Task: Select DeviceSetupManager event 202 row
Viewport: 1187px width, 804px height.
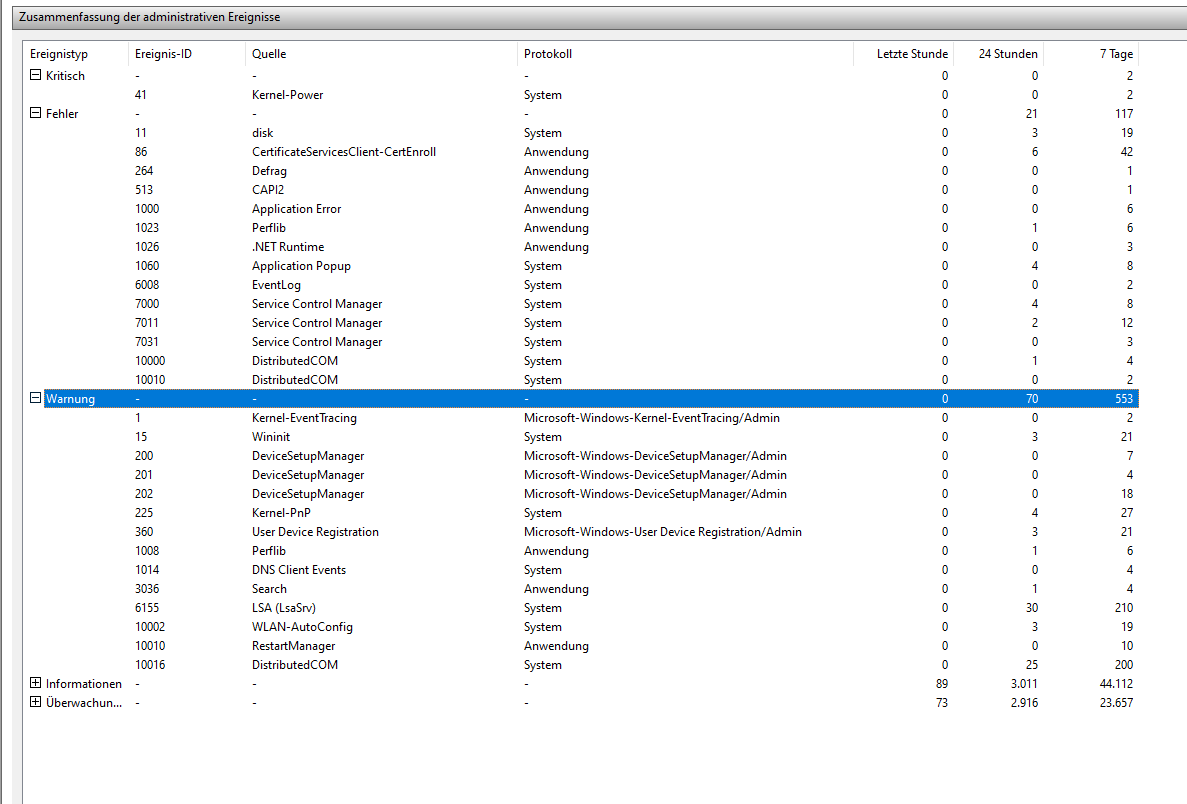Action: (x=581, y=494)
